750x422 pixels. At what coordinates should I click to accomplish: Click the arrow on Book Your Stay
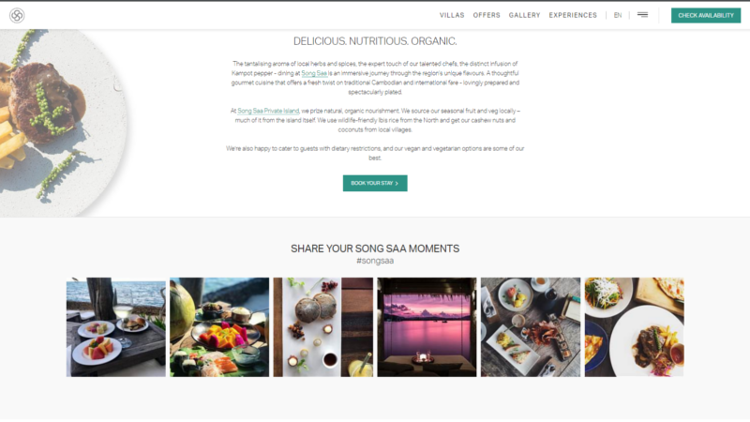coord(397,183)
